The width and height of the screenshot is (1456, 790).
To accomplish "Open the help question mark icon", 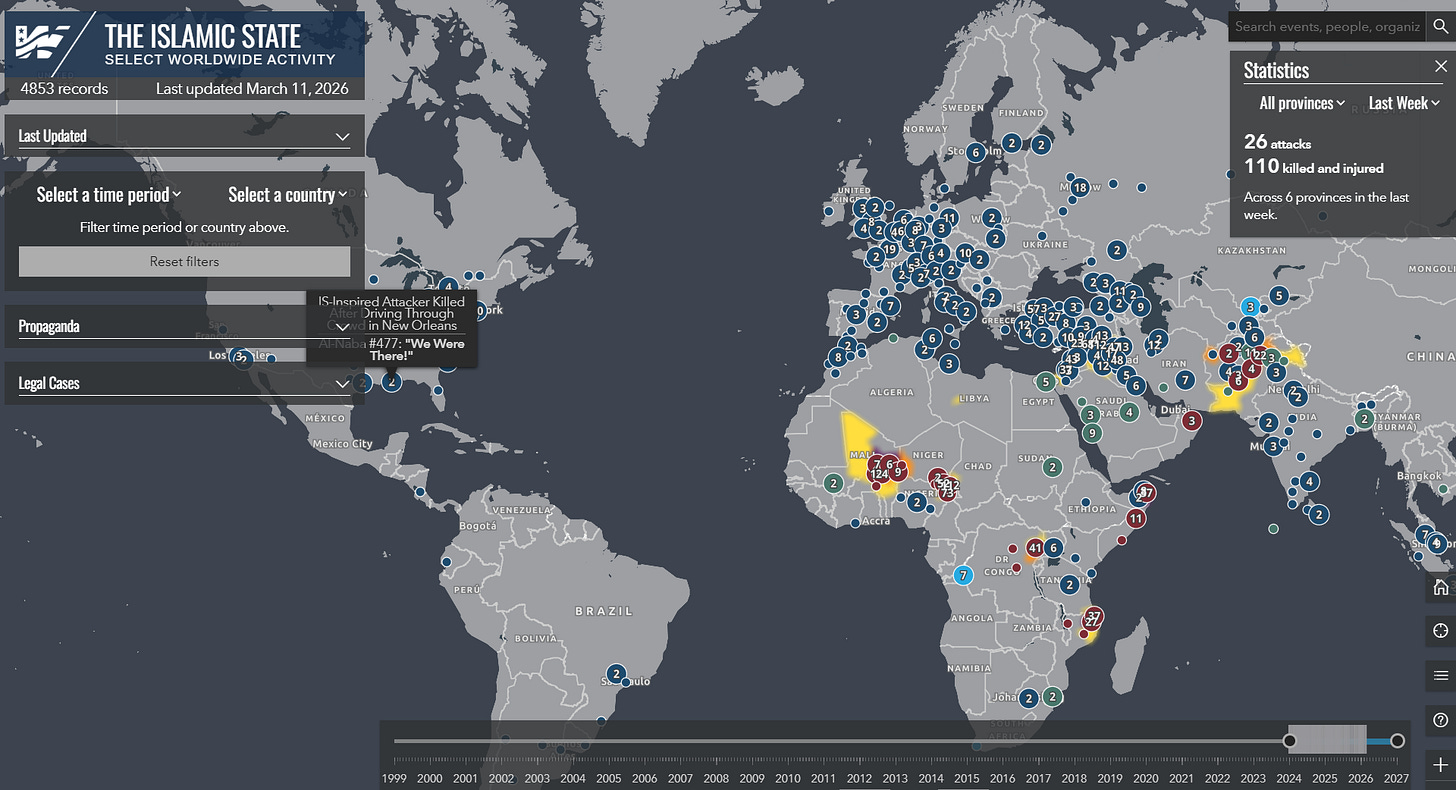I will (1440, 720).
